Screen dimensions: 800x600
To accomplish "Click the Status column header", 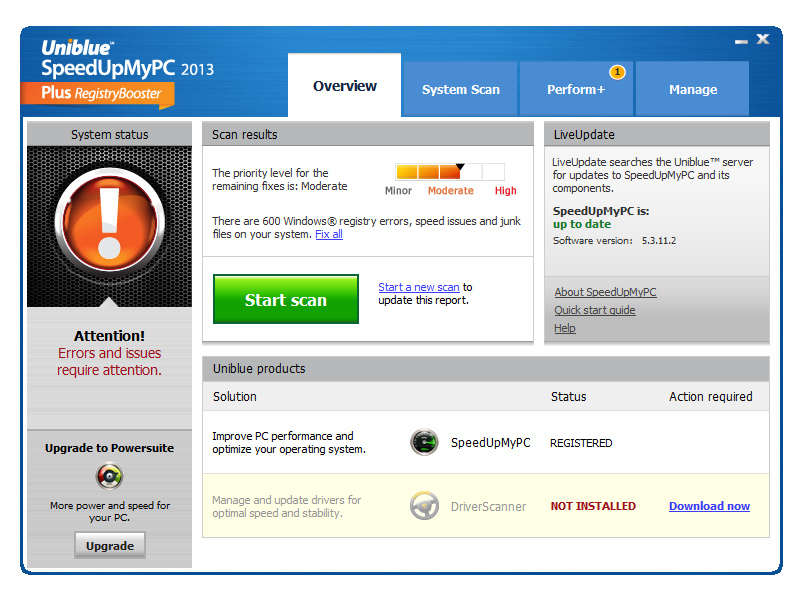I will point(568,396).
